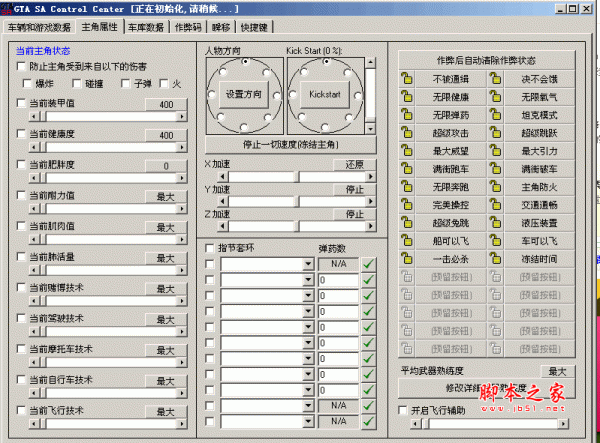Select top radio dot in 人物方向 dial
Viewport: 600px width, 443px height.
(246, 61)
